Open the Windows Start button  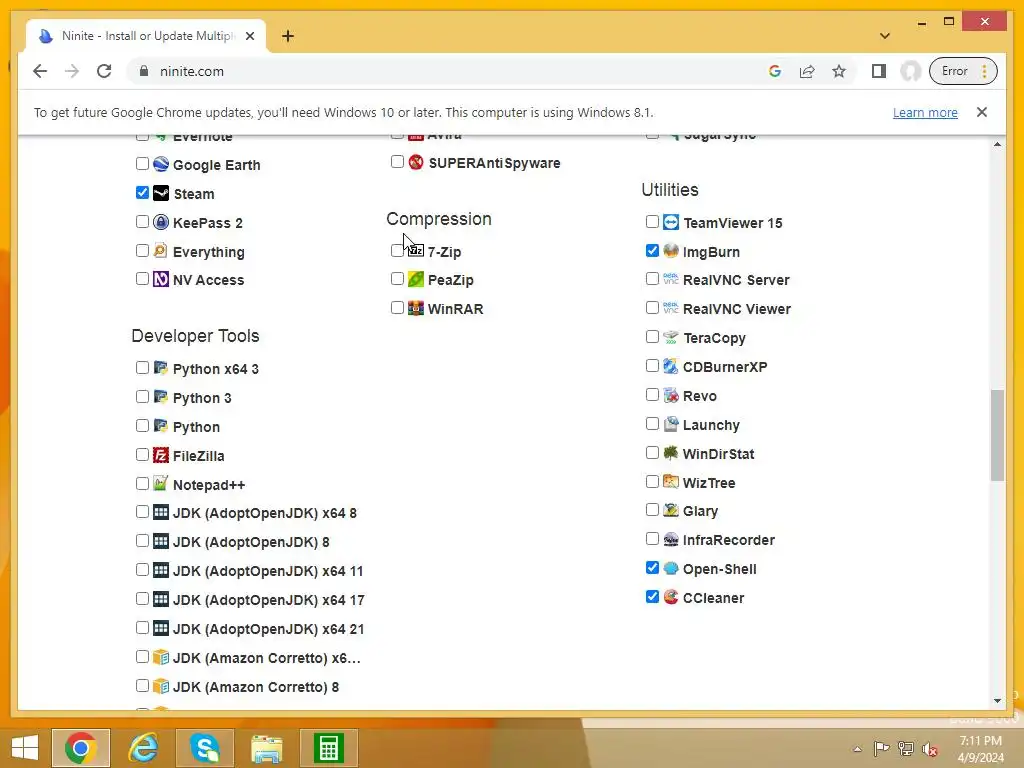[x=25, y=748]
